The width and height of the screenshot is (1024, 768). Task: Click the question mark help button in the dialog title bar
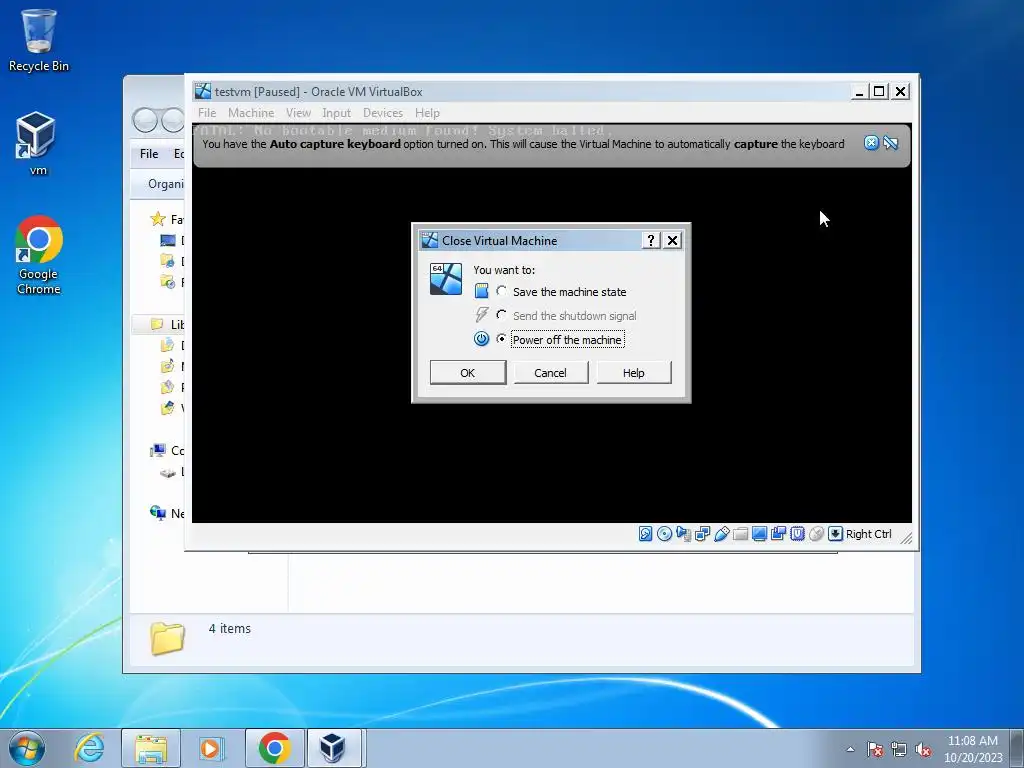click(650, 240)
